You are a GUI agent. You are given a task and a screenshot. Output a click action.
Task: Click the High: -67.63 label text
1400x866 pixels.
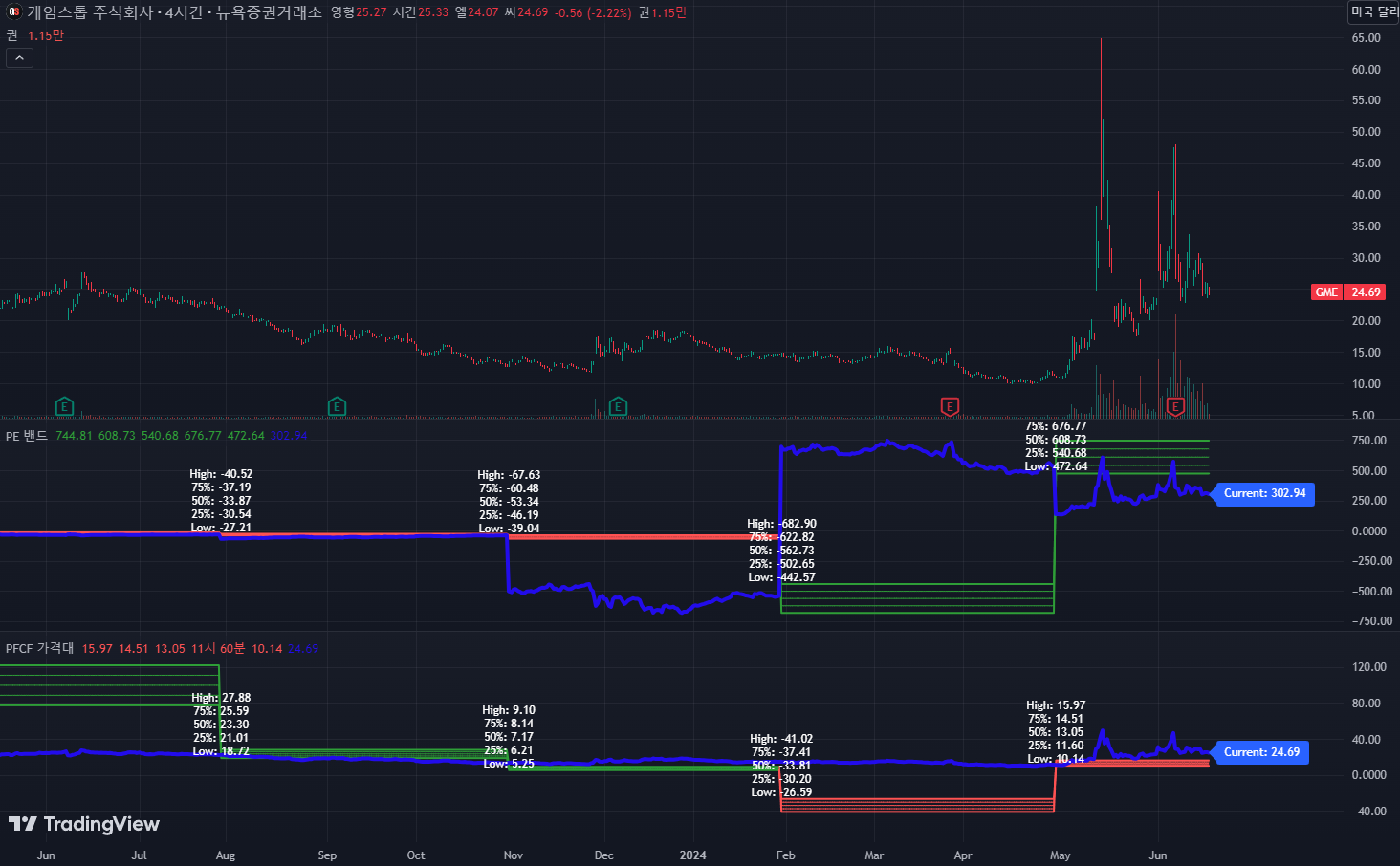click(x=509, y=475)
